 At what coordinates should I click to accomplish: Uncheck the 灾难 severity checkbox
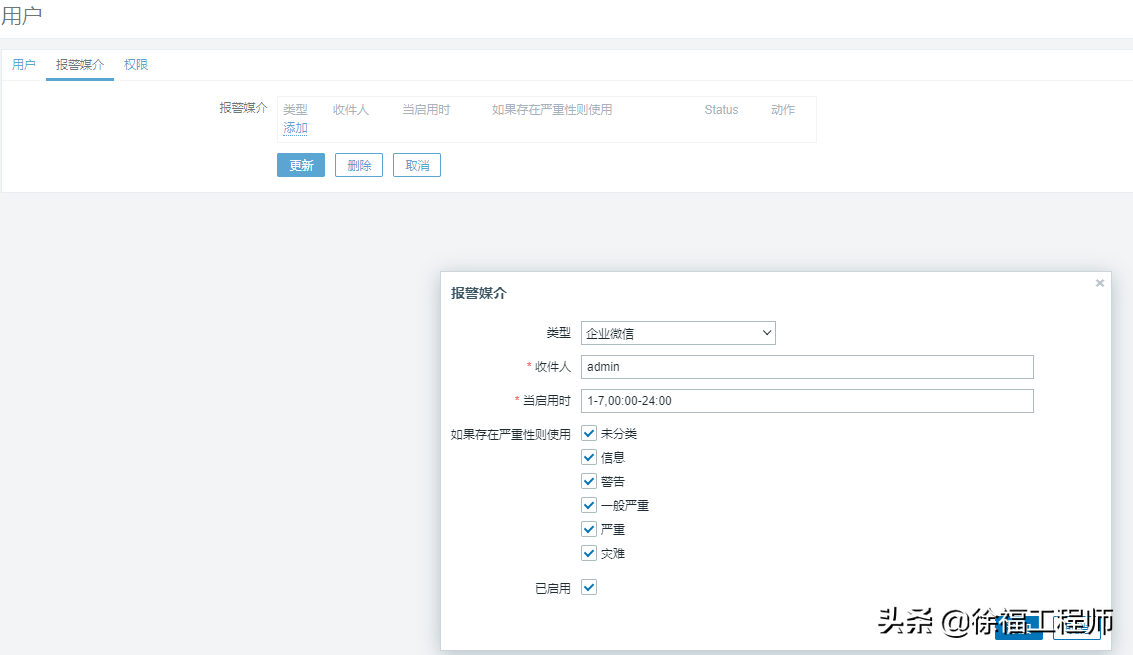[589, 553]
